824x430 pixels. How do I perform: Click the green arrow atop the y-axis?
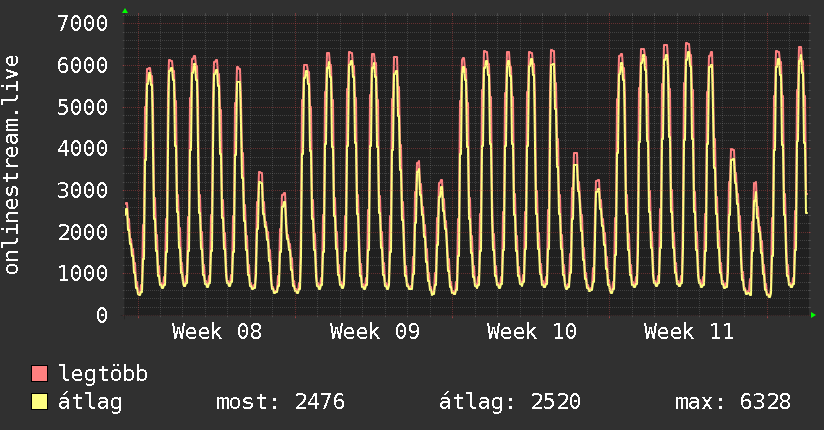pos(124,11)
